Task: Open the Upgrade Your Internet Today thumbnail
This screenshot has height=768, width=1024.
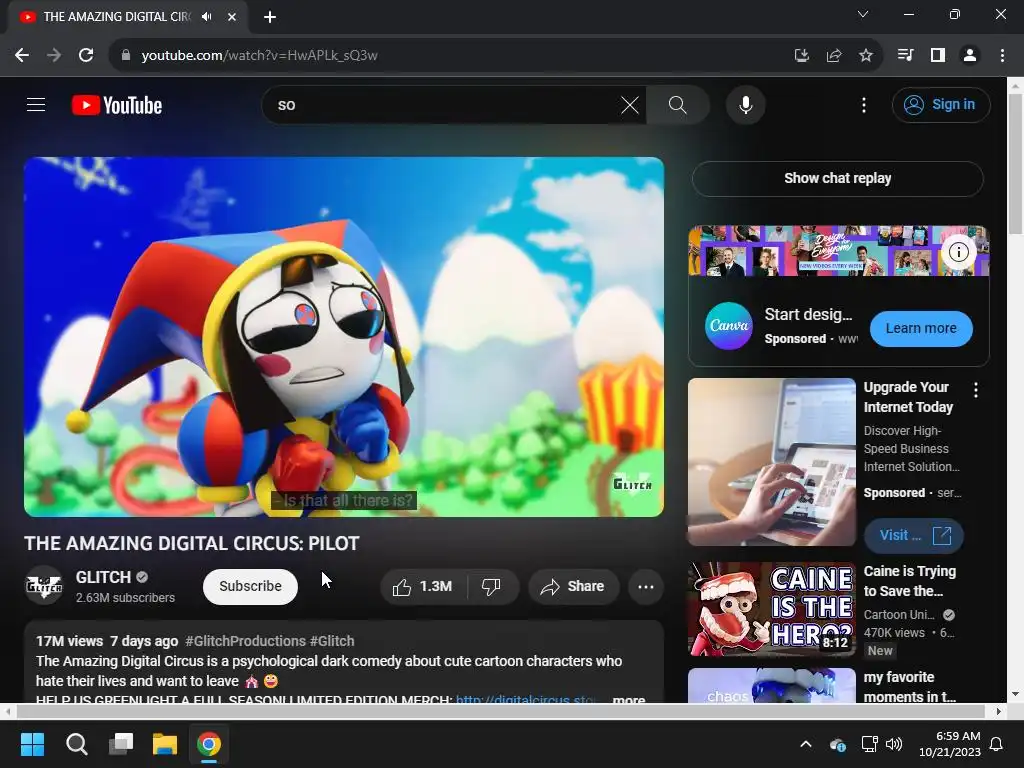Action: [772, 462]
